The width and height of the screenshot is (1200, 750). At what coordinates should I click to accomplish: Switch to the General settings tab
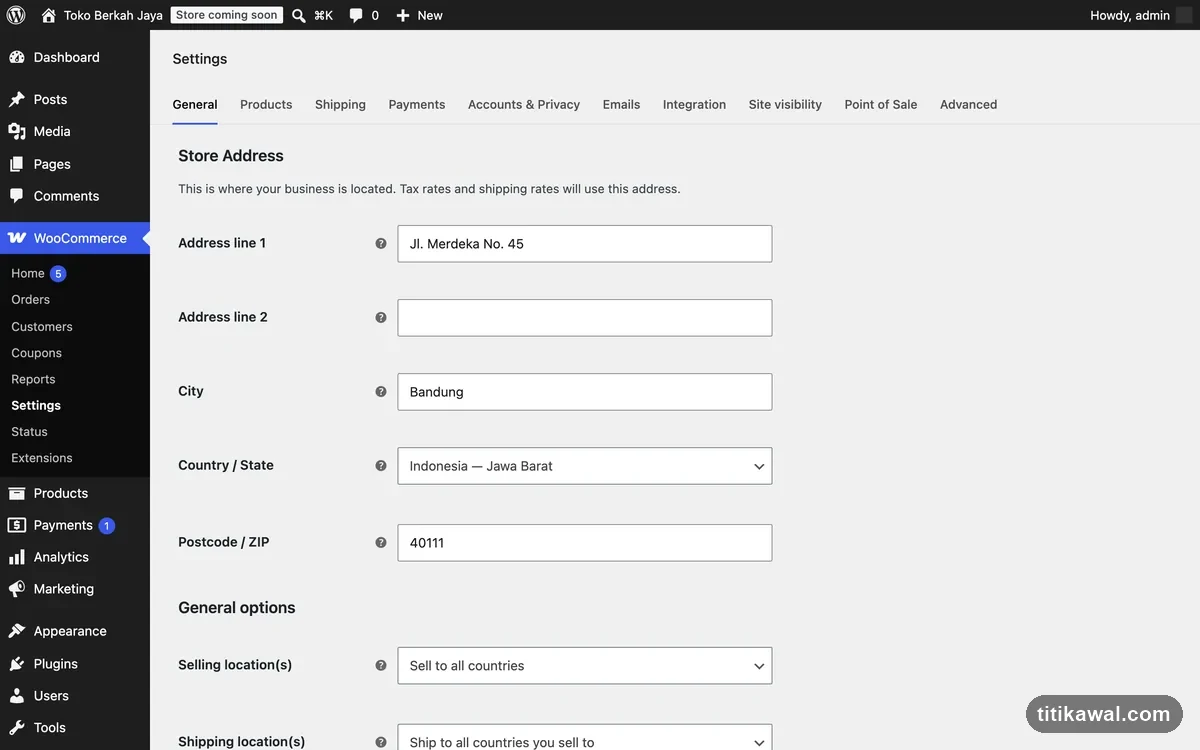195,104
